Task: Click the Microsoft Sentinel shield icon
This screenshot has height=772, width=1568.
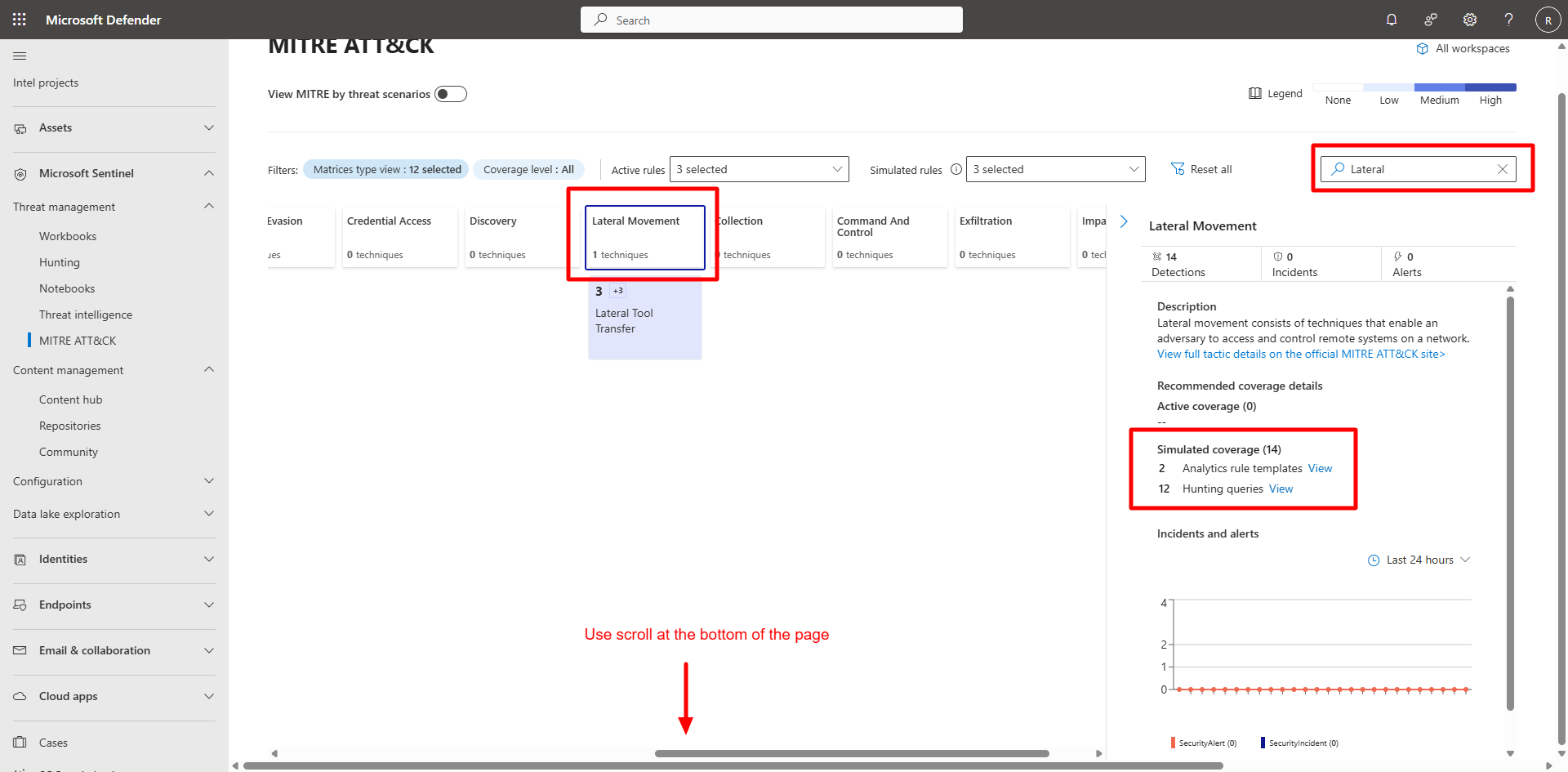Action: click(20, 174)
